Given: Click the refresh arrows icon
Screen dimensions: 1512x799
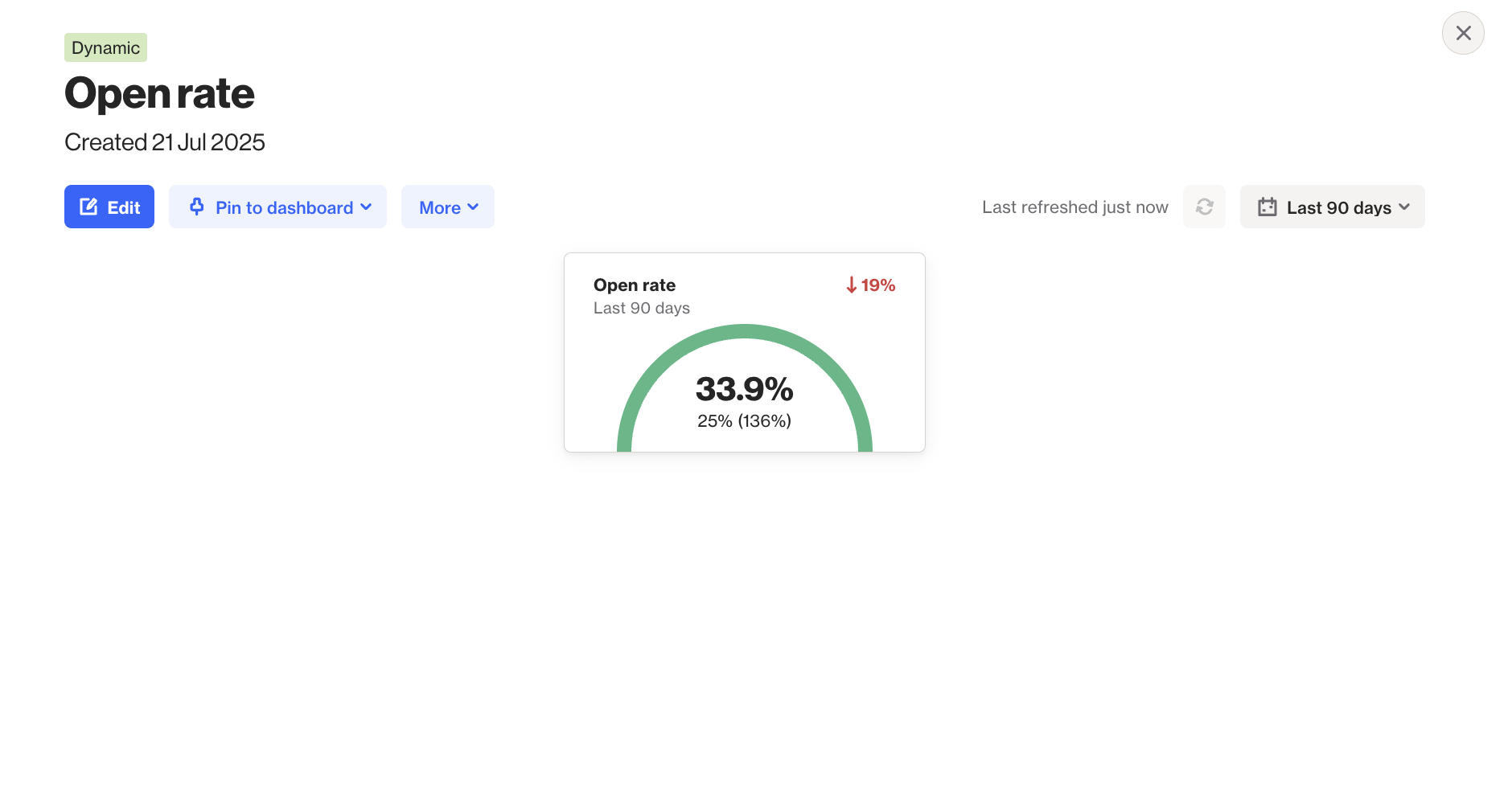Looking at the screenshot, I should (1204, 207).
